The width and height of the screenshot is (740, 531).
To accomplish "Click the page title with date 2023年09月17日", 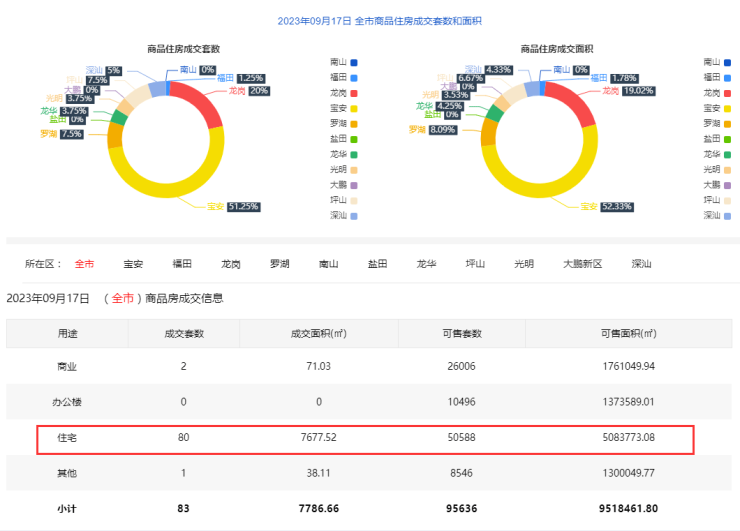I will (x=370, y=20).
